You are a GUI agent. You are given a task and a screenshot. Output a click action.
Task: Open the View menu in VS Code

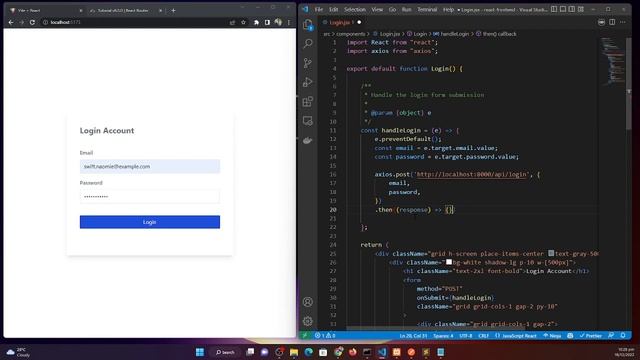tap(377, 9)
